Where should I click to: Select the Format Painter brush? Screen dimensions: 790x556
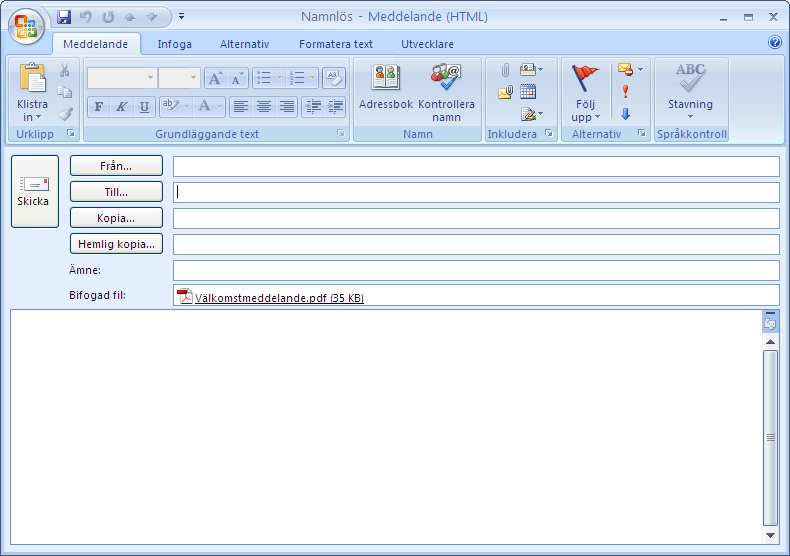point(64,114)
